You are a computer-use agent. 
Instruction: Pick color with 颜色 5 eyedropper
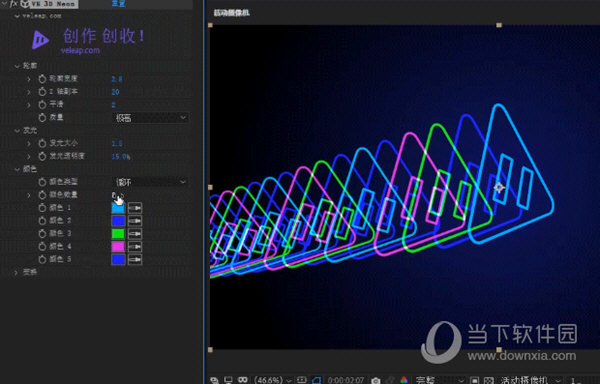135,260
